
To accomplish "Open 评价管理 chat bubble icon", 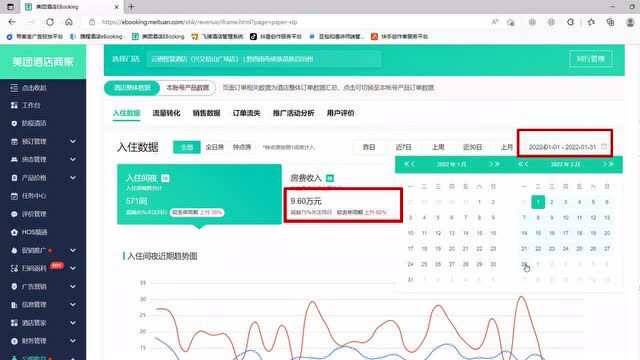I will 14,214.
